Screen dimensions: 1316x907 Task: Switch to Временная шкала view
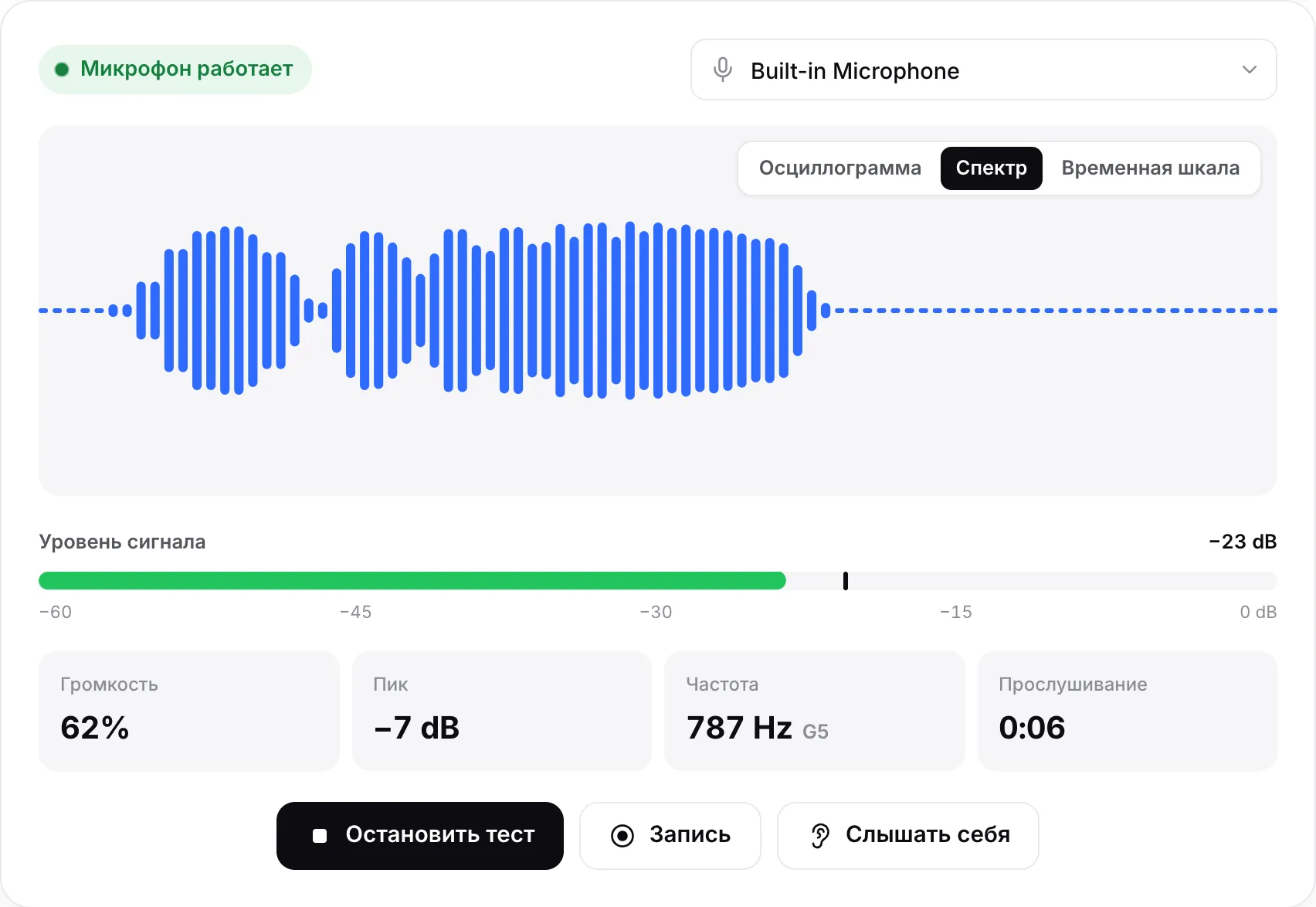tap(1150, 168)
